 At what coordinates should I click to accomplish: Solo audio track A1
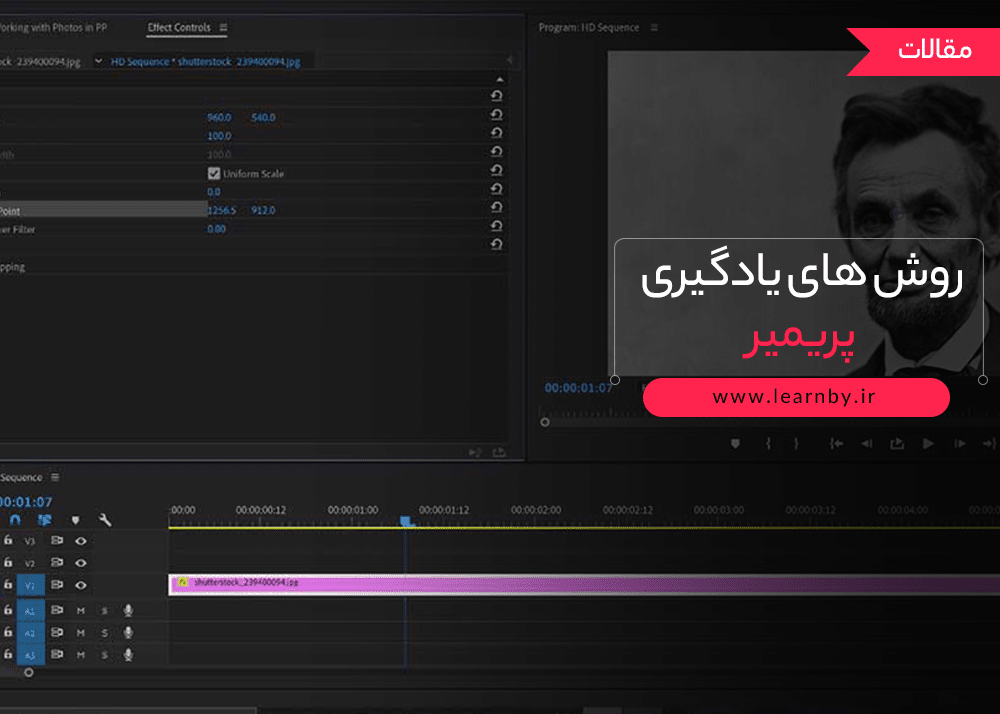105,611
